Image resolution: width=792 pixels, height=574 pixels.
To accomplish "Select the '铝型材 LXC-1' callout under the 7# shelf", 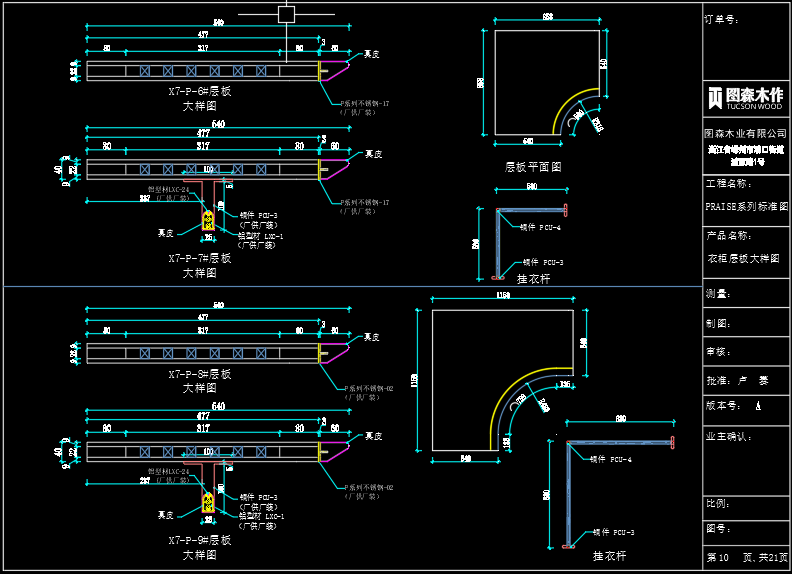I will point(260,236).
